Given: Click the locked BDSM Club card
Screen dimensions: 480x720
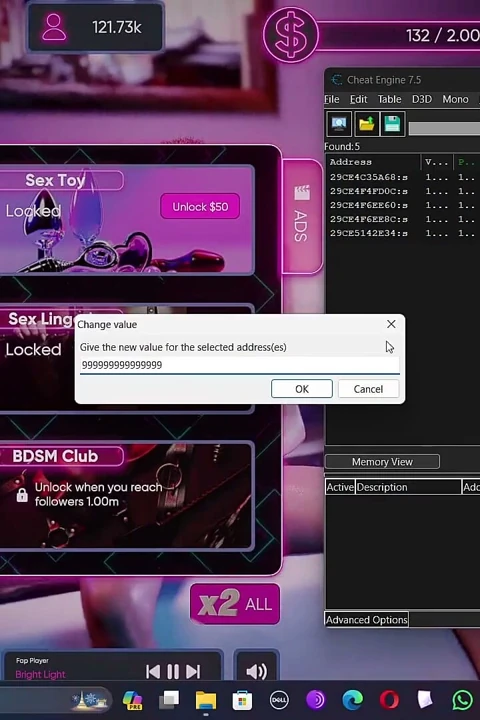Looking at the screenshot, I should 126,495.
